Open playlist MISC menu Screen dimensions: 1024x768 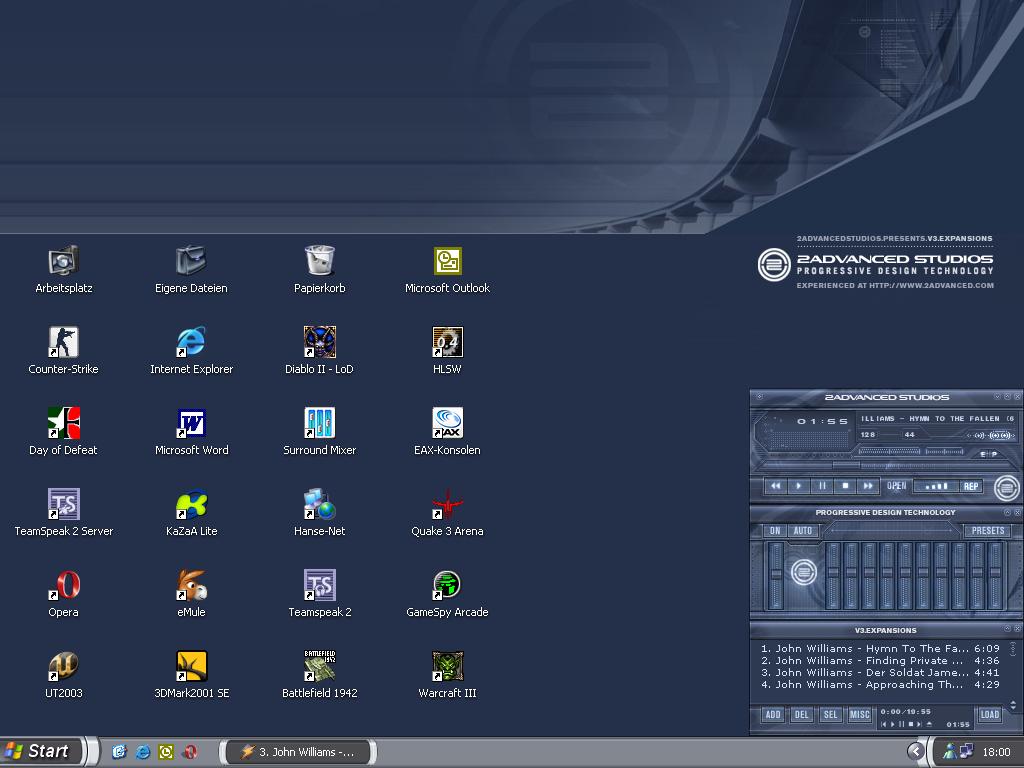pyautogui.click(x=859, y=714)
